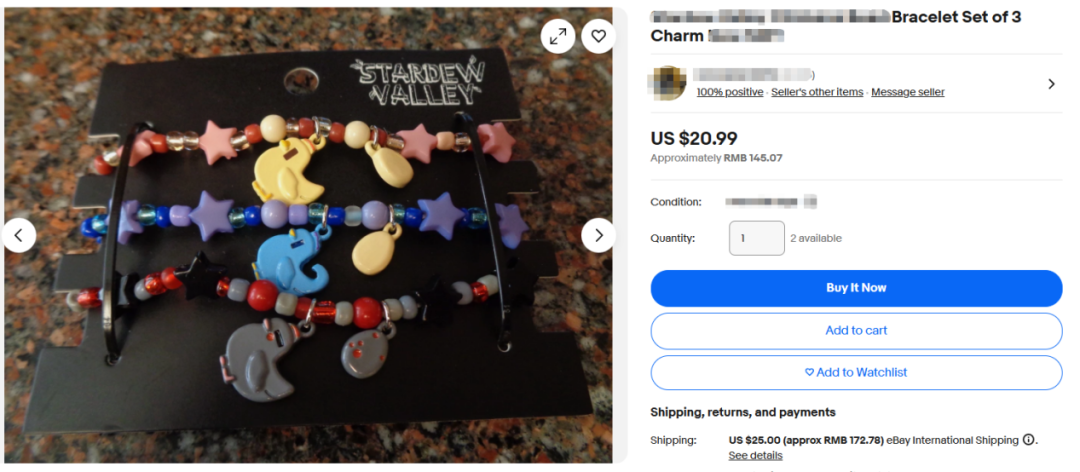Screen dimensions: 1080x472
Task: Show the previous product image
Action: (19, 236)
